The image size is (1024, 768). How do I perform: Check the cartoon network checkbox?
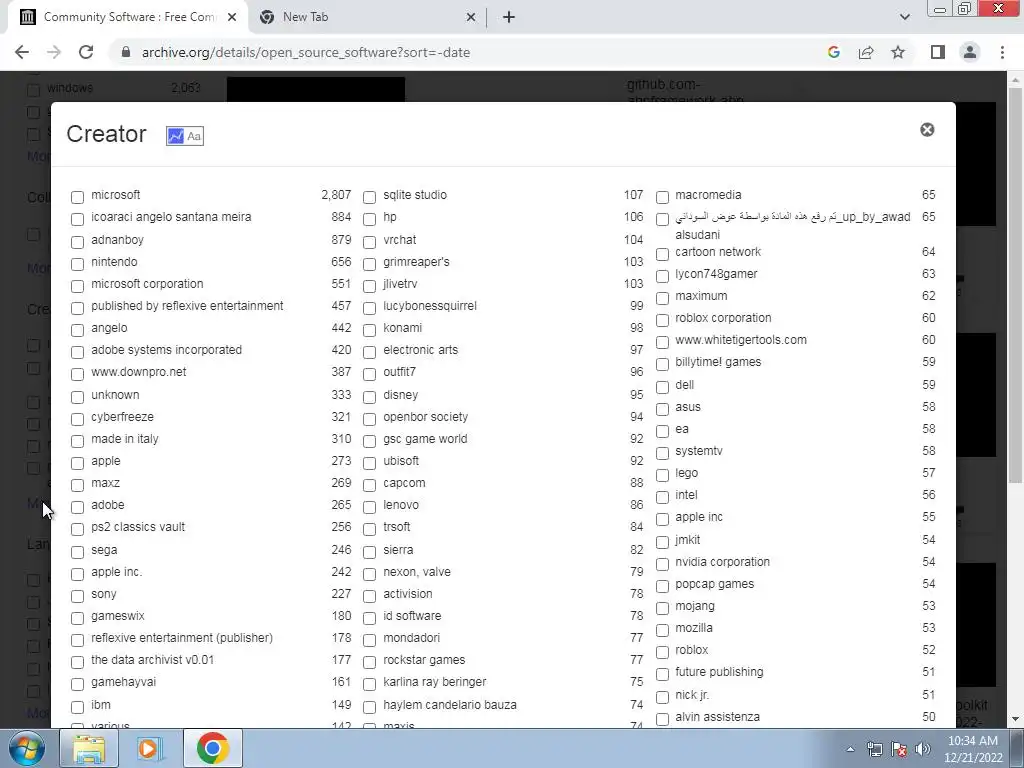coord(662,253)
